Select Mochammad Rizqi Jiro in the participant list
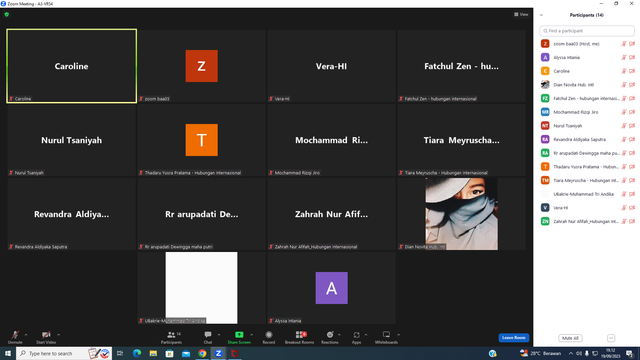This screenshot has width=640, height=360. pos(587,112)
